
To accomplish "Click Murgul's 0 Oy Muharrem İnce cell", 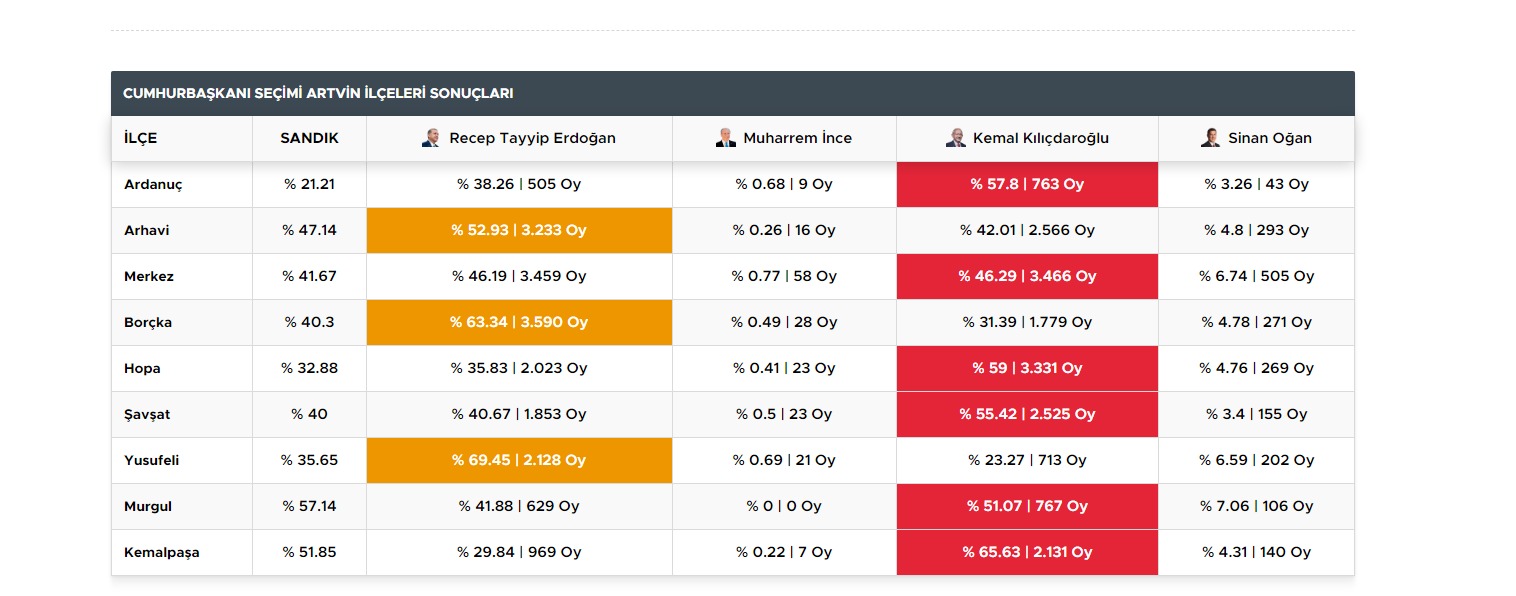I will [783, 506].
